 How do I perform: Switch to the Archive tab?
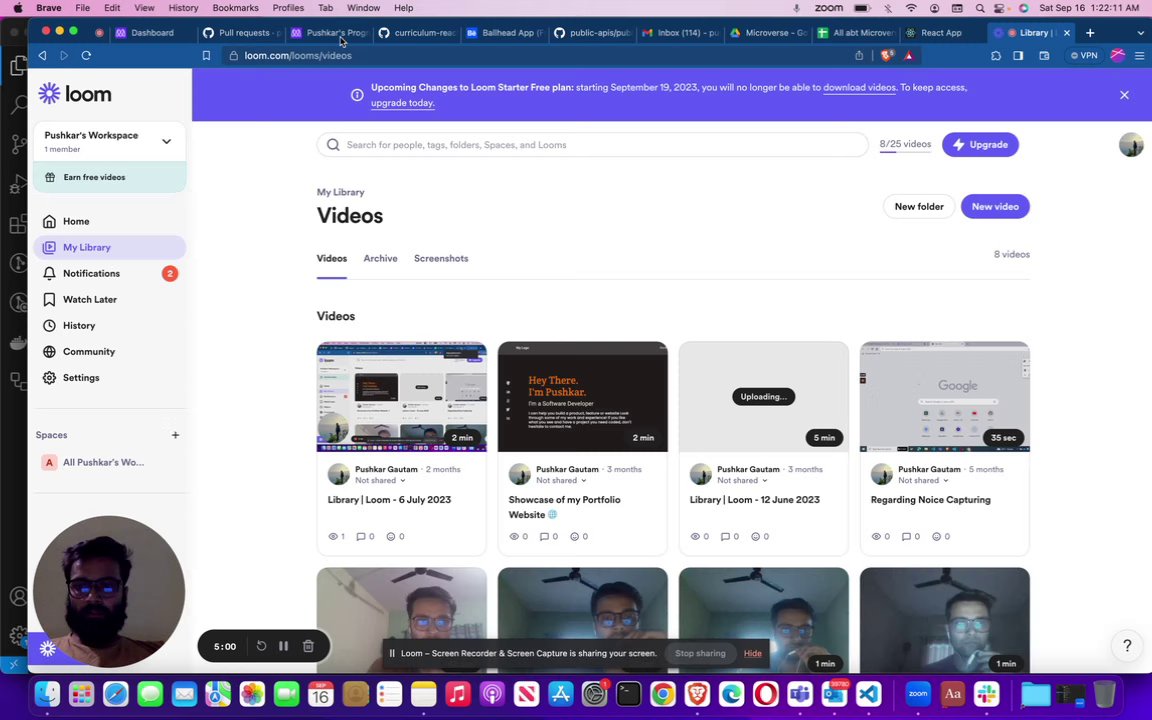coord(381,259)
